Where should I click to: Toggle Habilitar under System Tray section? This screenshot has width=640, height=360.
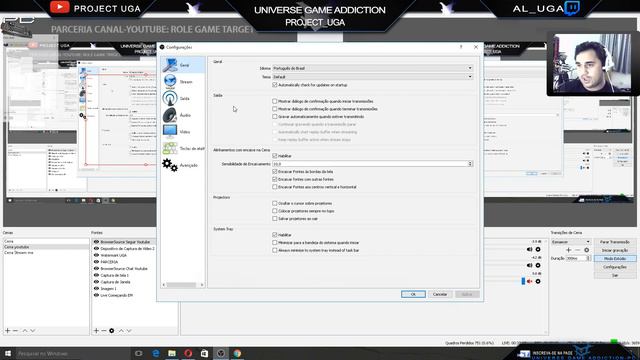coord(275,235)
